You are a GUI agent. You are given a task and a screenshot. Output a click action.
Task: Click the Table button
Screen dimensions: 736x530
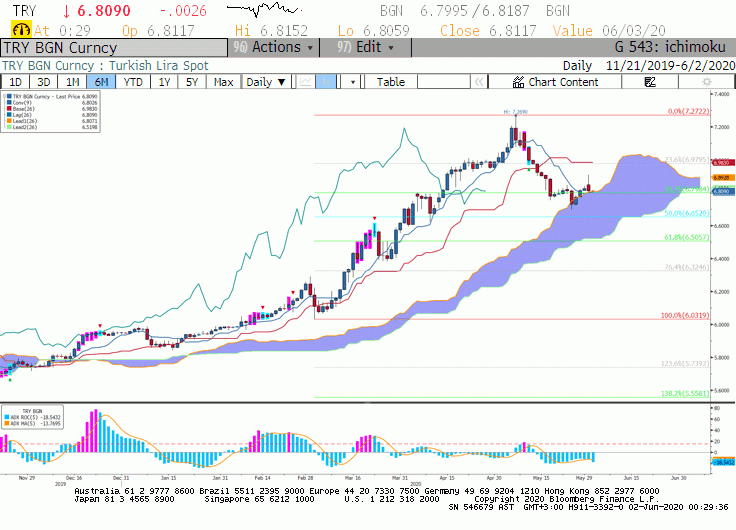point(391,82)
